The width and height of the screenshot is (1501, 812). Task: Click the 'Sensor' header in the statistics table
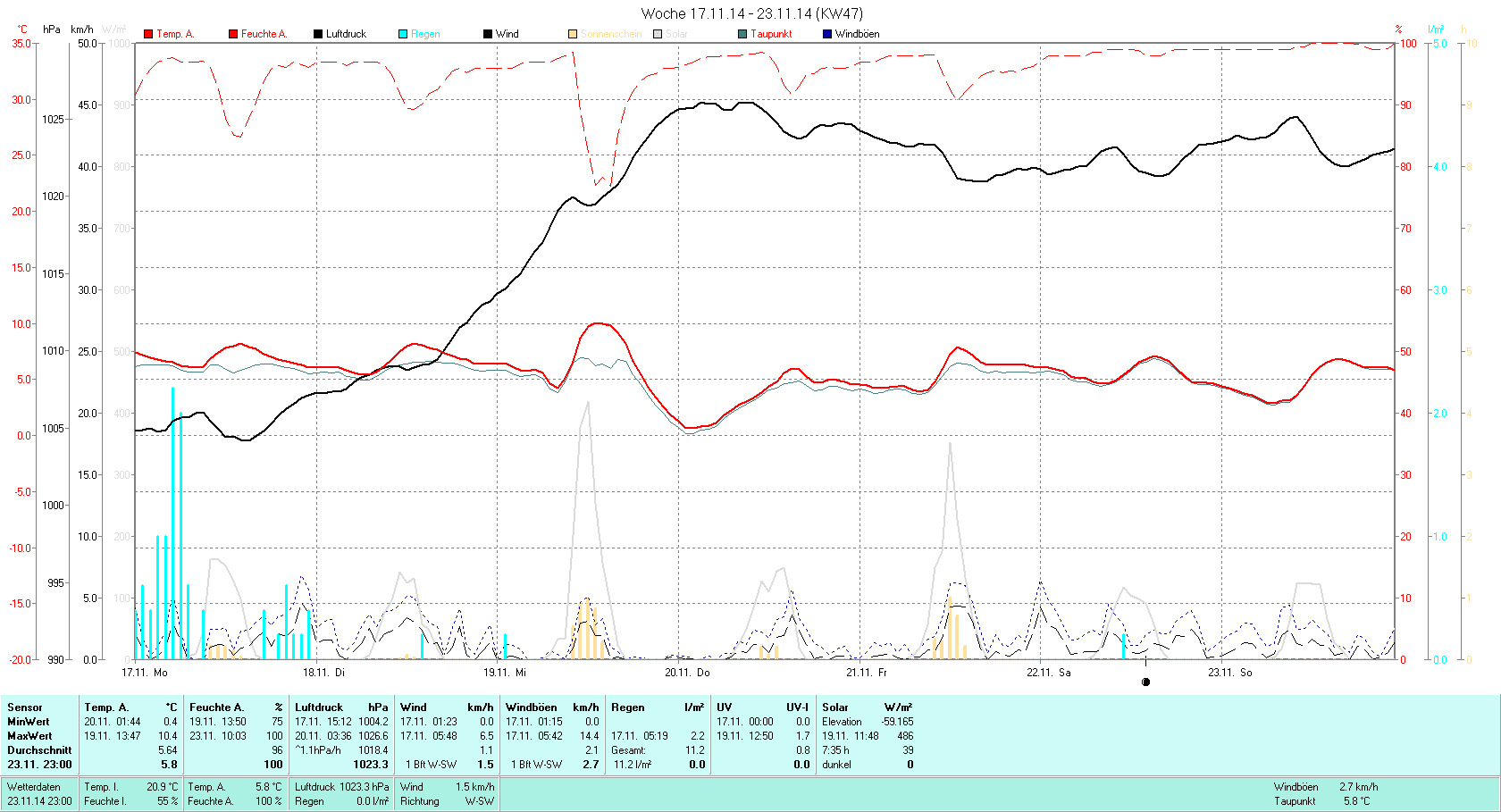25,707
